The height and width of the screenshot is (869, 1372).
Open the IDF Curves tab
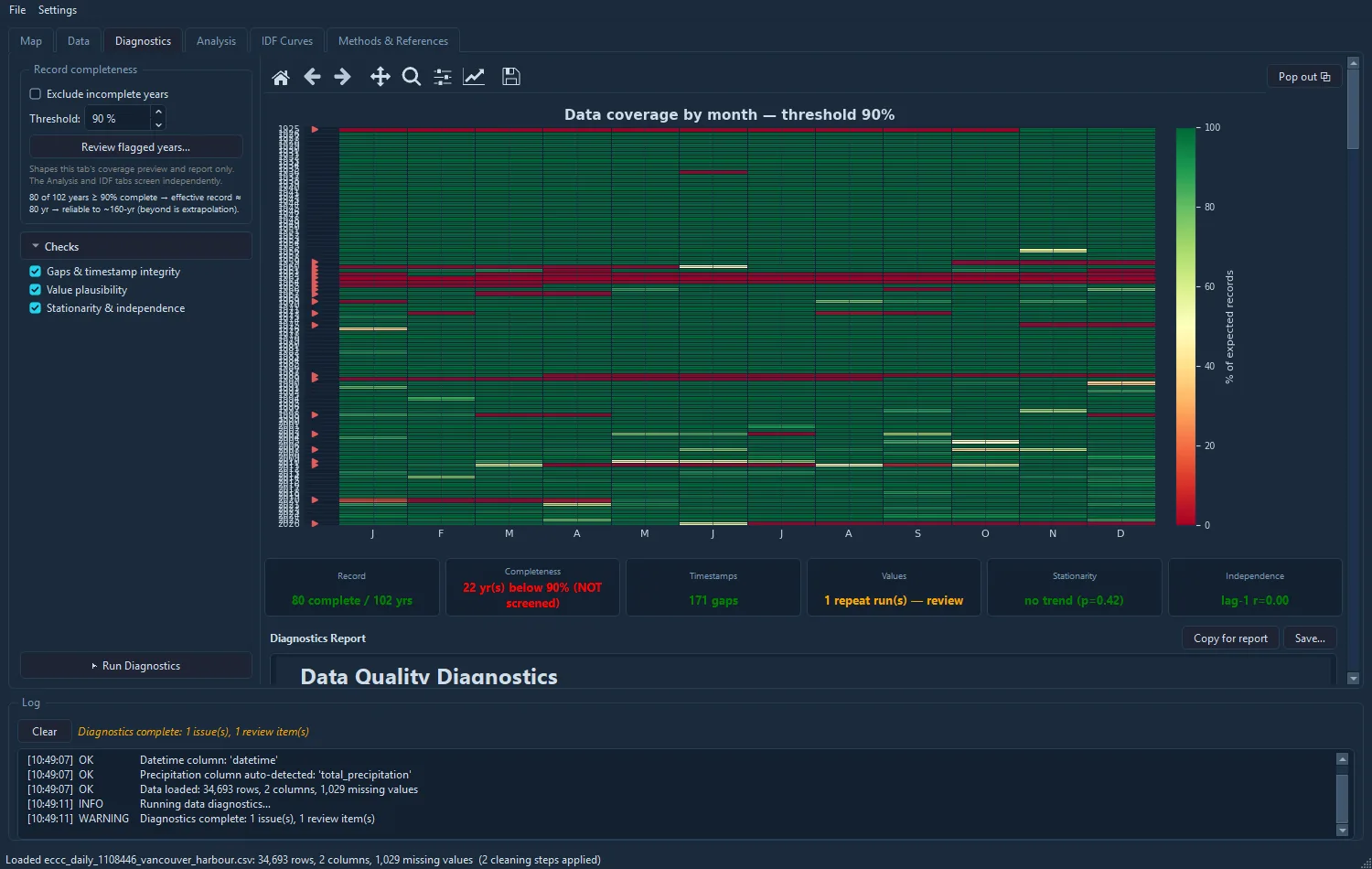pyautogui.click(x=287, y=41)
